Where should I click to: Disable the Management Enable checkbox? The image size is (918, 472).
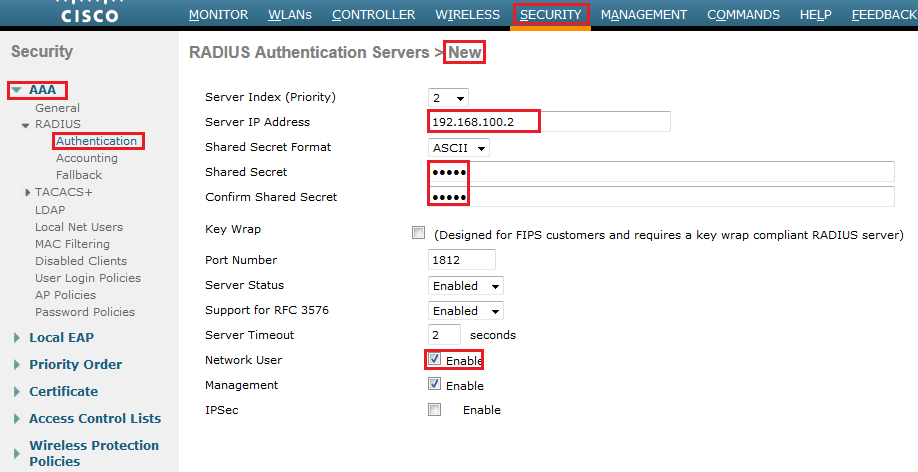click(434, 384)
